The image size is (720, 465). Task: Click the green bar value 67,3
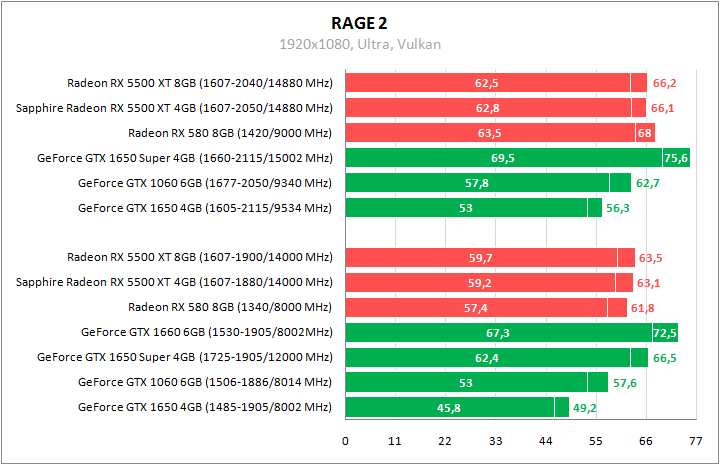pyautogui.click(x=498, y=333)
